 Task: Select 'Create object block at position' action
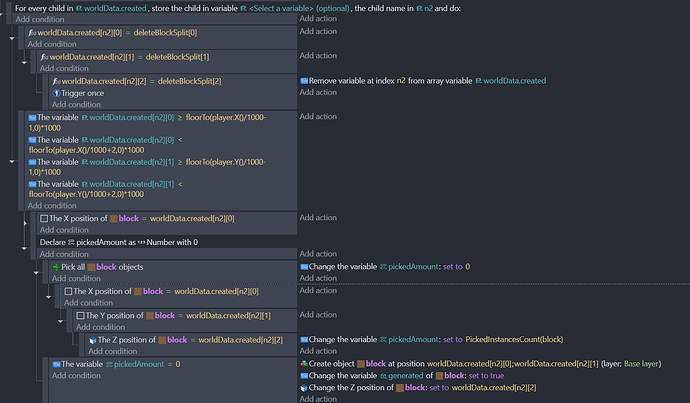(x=481, y=364)
